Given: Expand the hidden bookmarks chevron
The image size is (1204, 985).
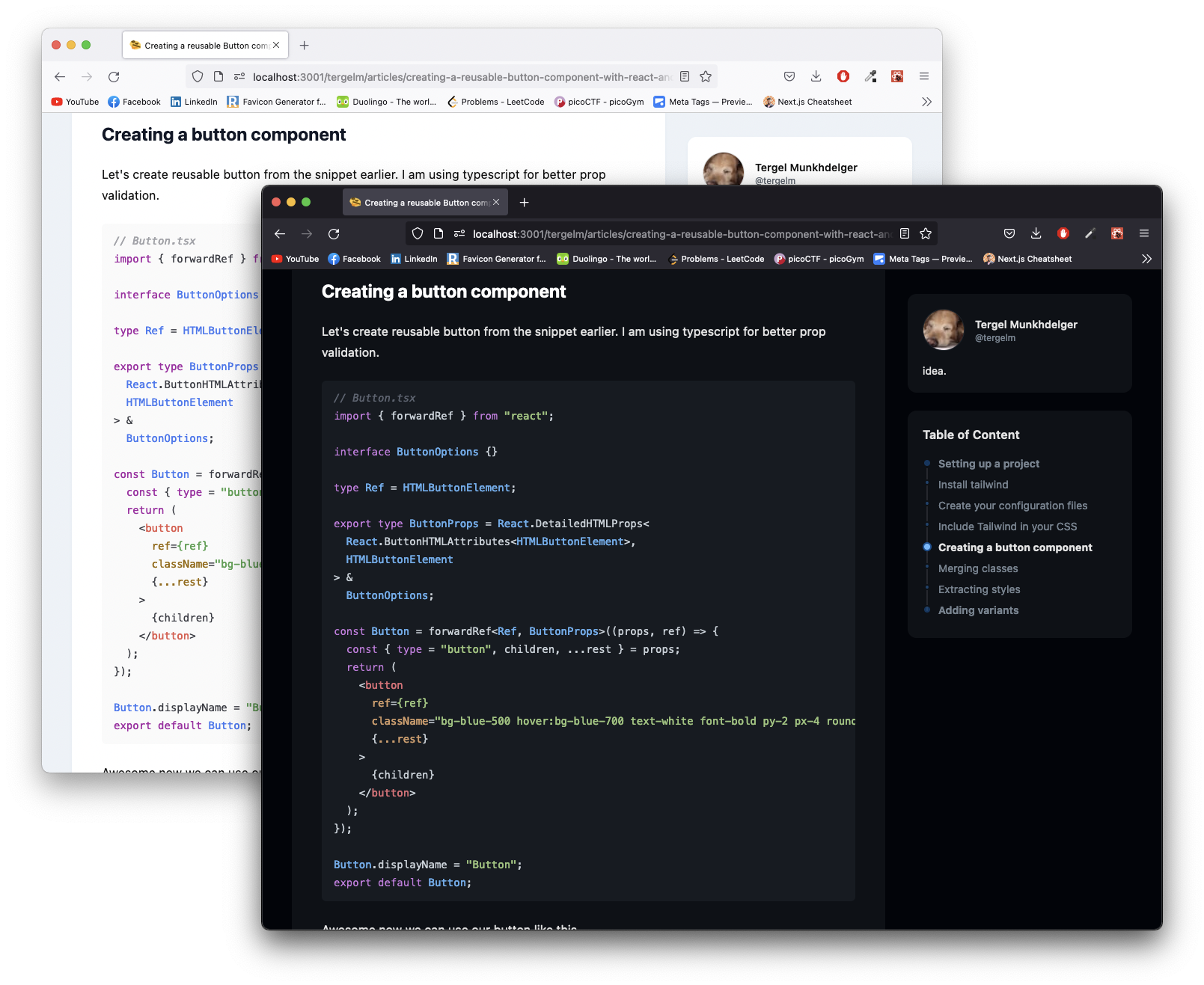Looking at the screenshot, I should [x=1146, y=259].
